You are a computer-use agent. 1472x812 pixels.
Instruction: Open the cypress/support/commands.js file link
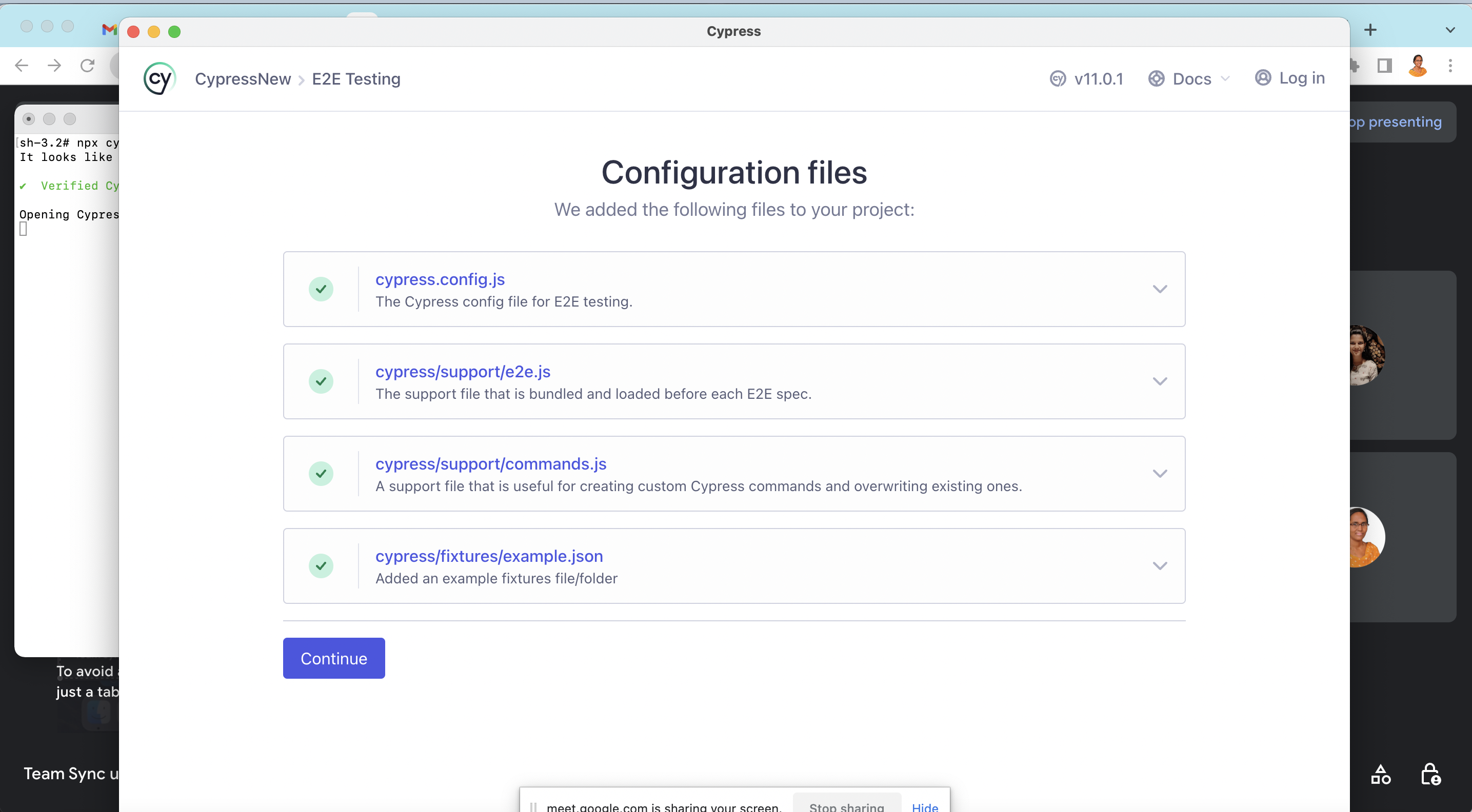491,464
